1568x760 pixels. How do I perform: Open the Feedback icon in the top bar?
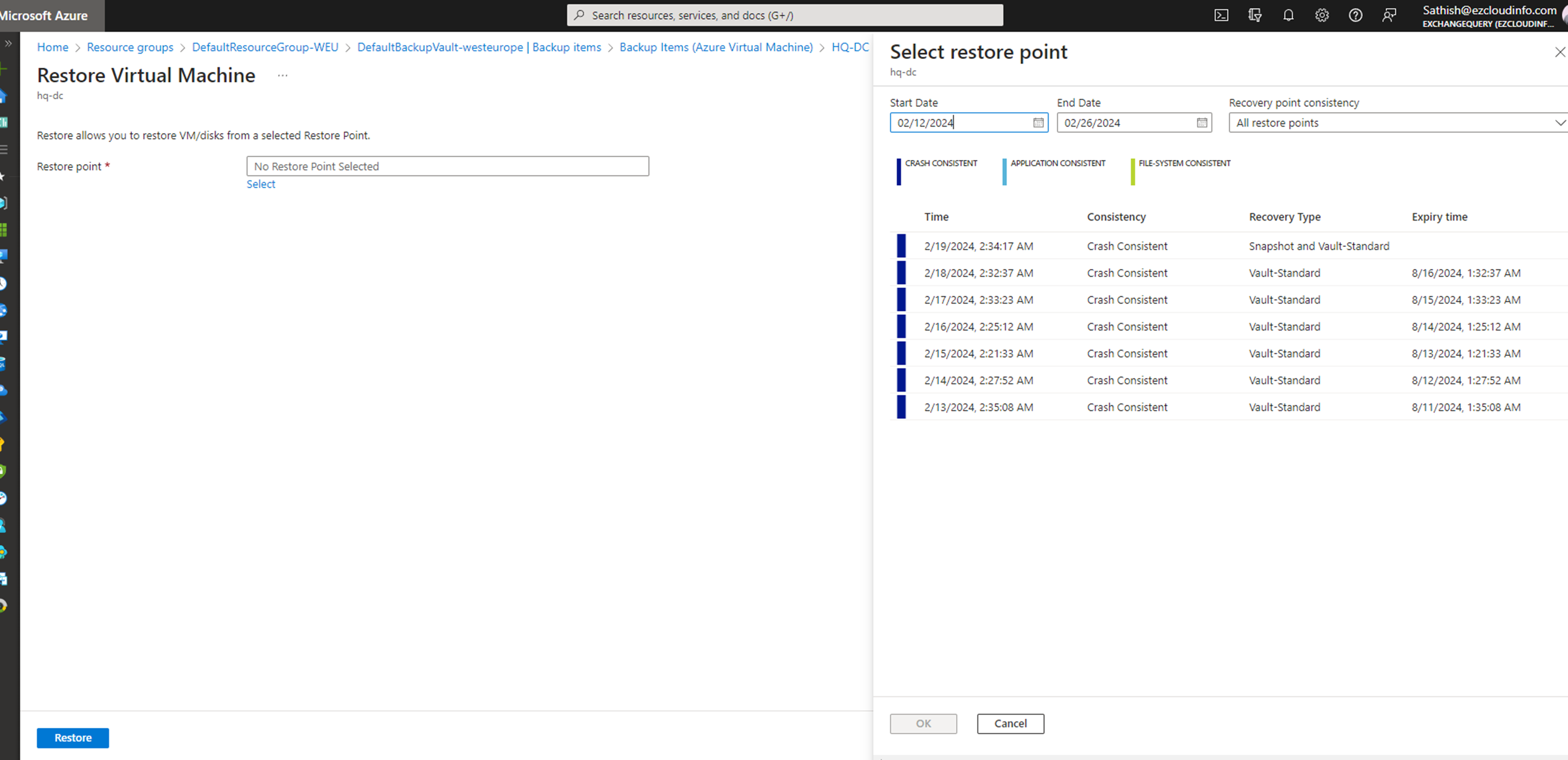(x=1389, y=15)
